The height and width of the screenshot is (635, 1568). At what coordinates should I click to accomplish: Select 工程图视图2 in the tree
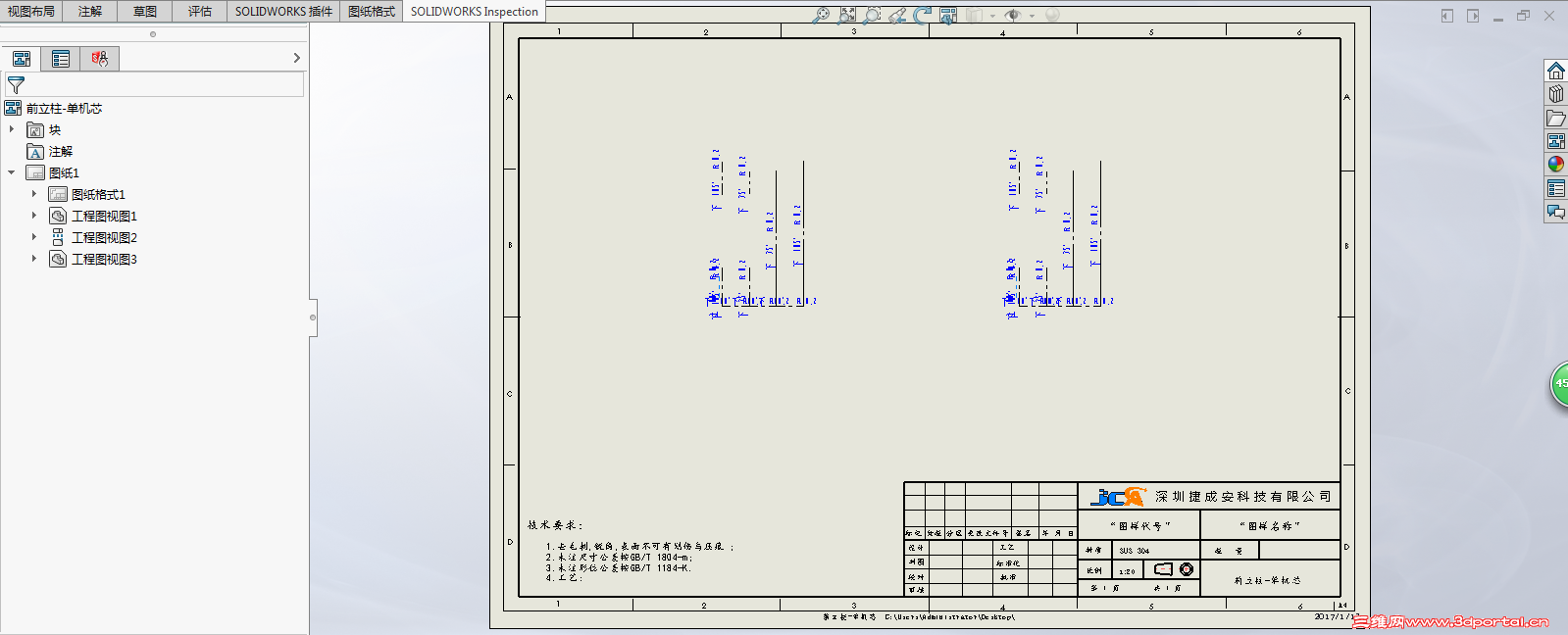click(104, 238)
